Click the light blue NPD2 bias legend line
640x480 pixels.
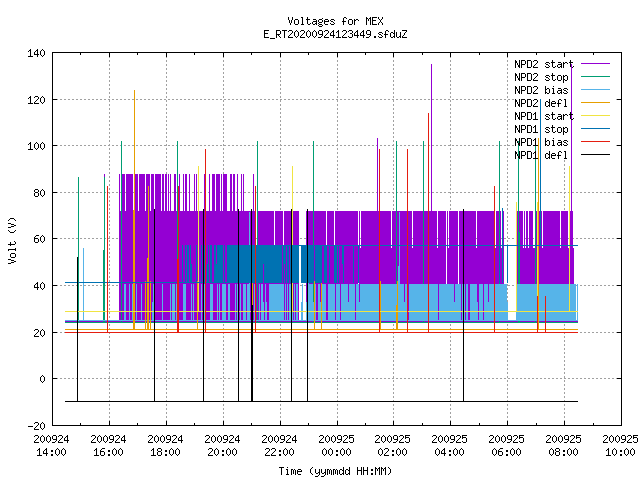coord(595,90)
